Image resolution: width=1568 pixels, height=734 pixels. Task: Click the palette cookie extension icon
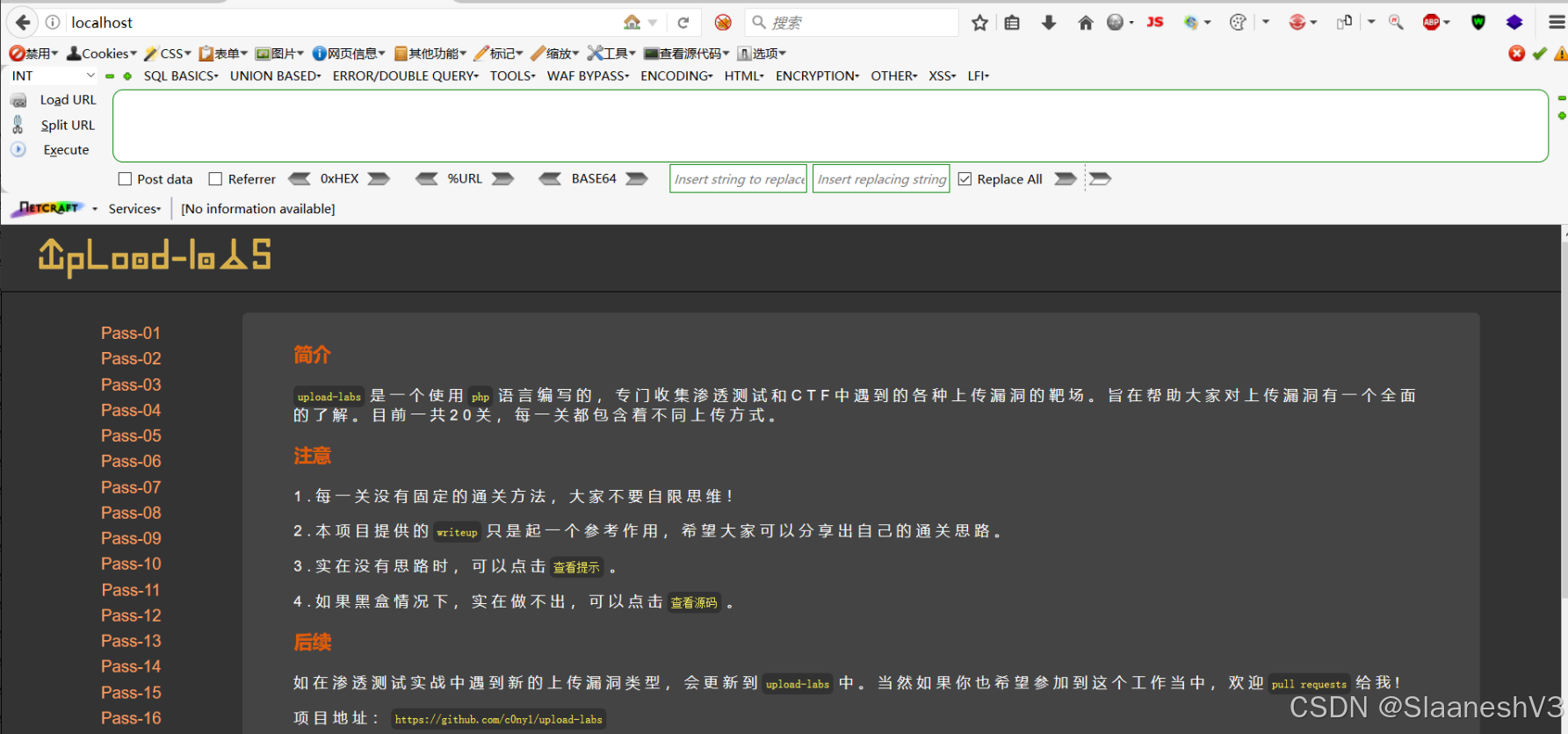click(x=1238, y=23)
